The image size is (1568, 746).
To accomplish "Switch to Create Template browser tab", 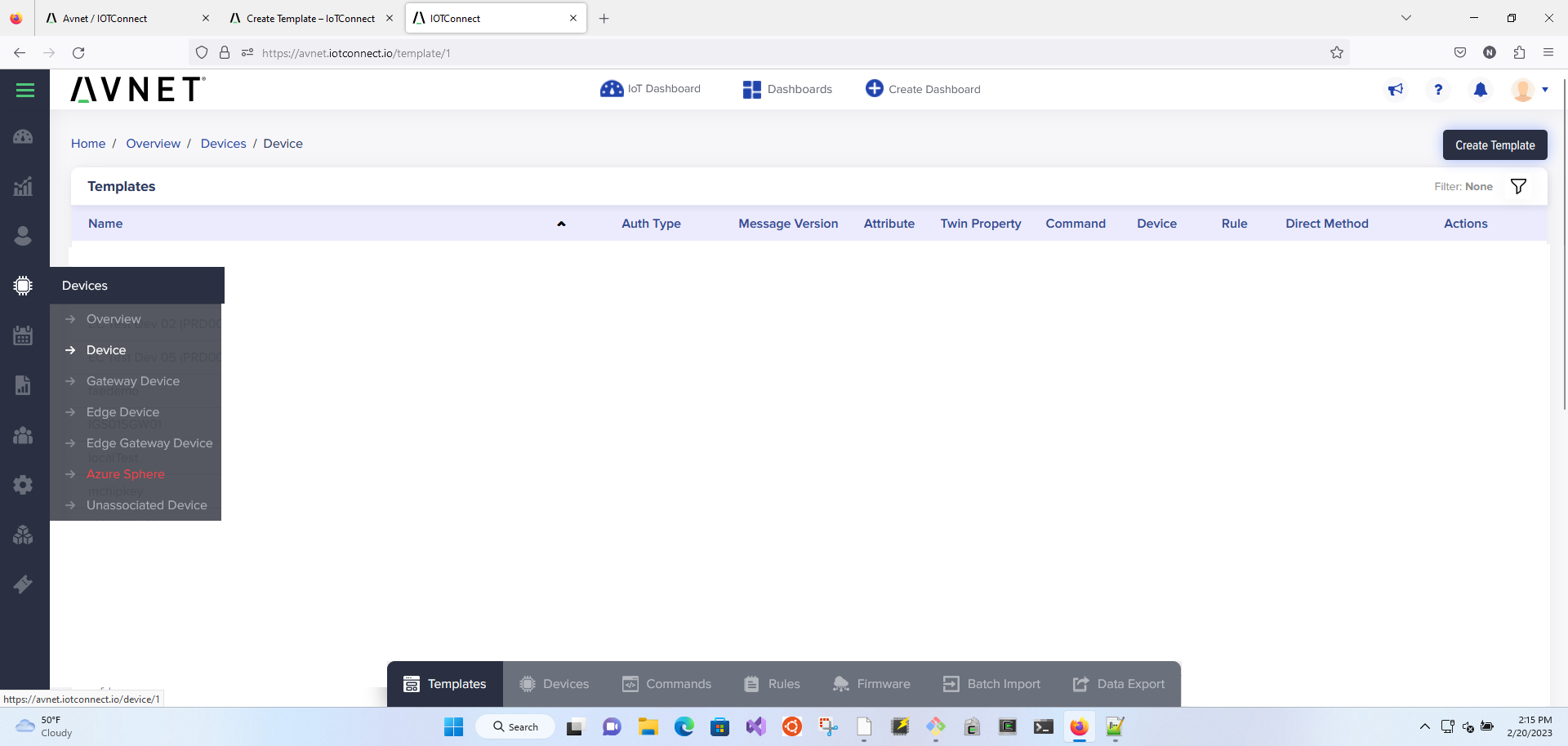I will pos(310,18).
